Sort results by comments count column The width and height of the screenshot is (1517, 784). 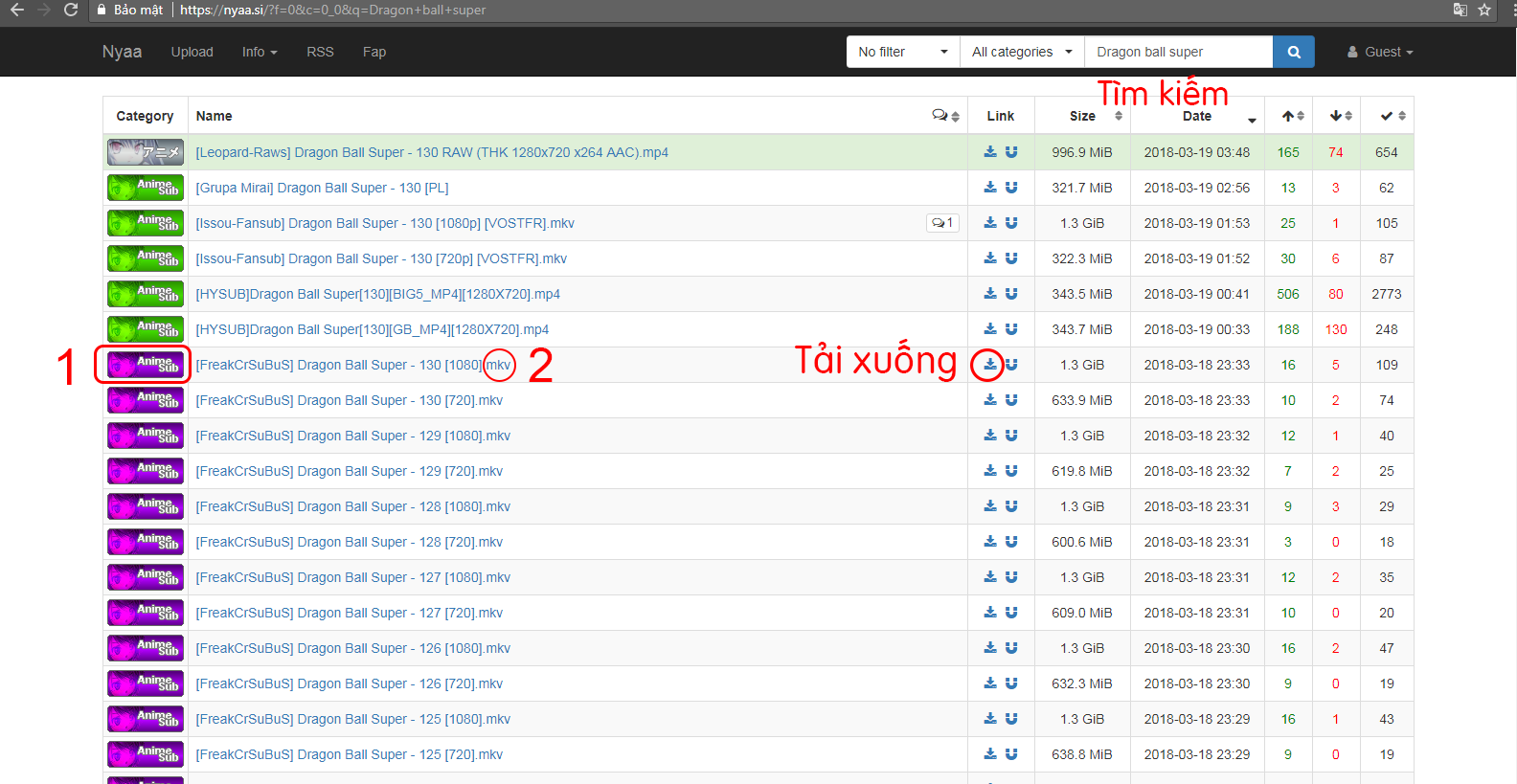pos(945,116)
